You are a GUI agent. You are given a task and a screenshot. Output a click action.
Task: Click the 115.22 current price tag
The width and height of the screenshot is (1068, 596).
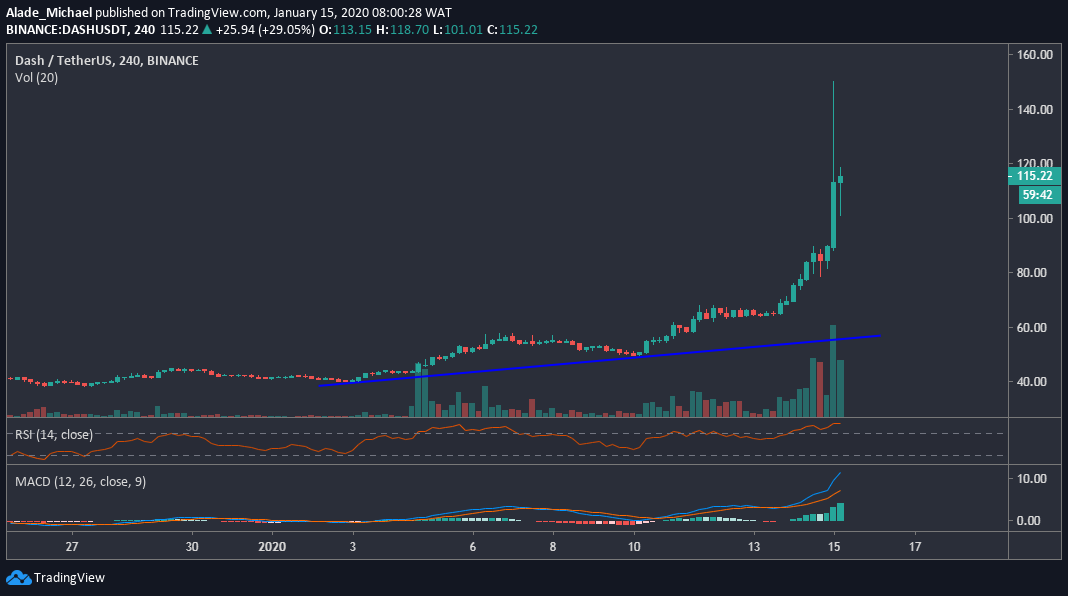click(x=1033, y=177)
